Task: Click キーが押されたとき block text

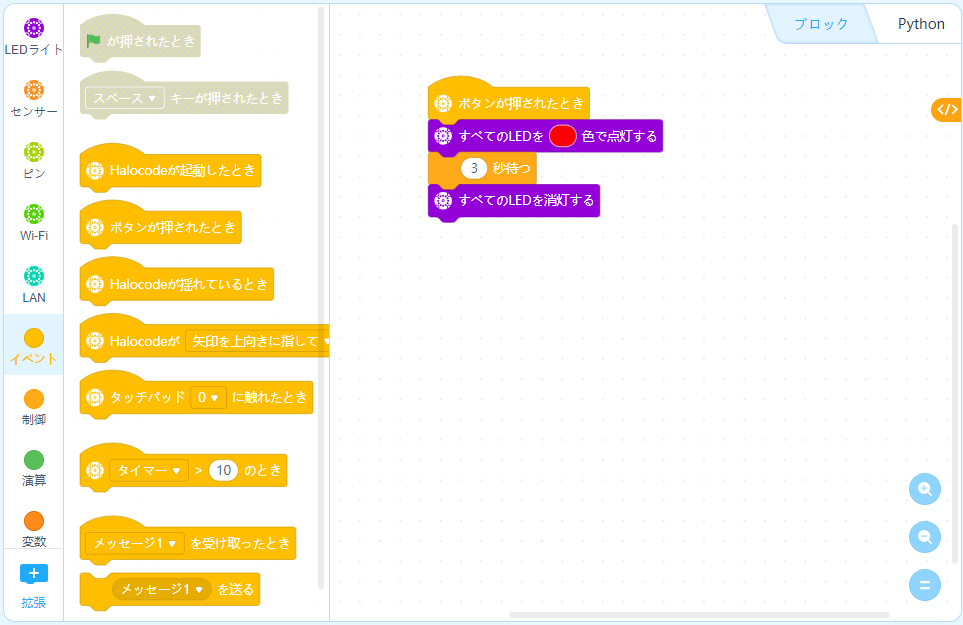Action: pyautogui.click(x=226, y=98)
